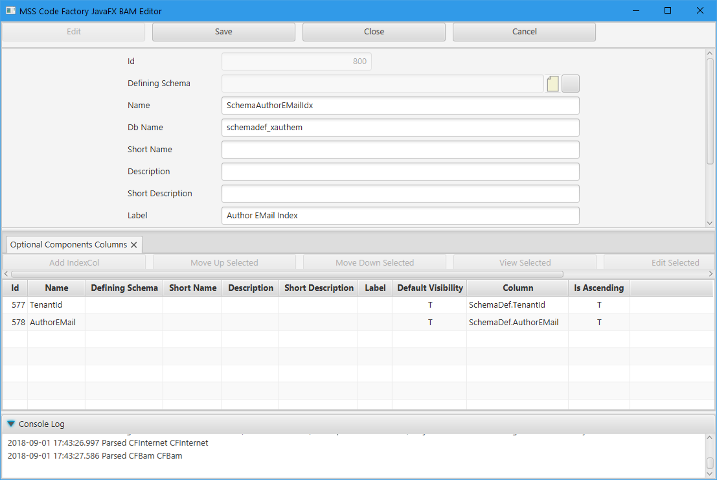Screen dimensions: 717x480
Task: Click the application icon in title bar
Action: click(10, 10)
